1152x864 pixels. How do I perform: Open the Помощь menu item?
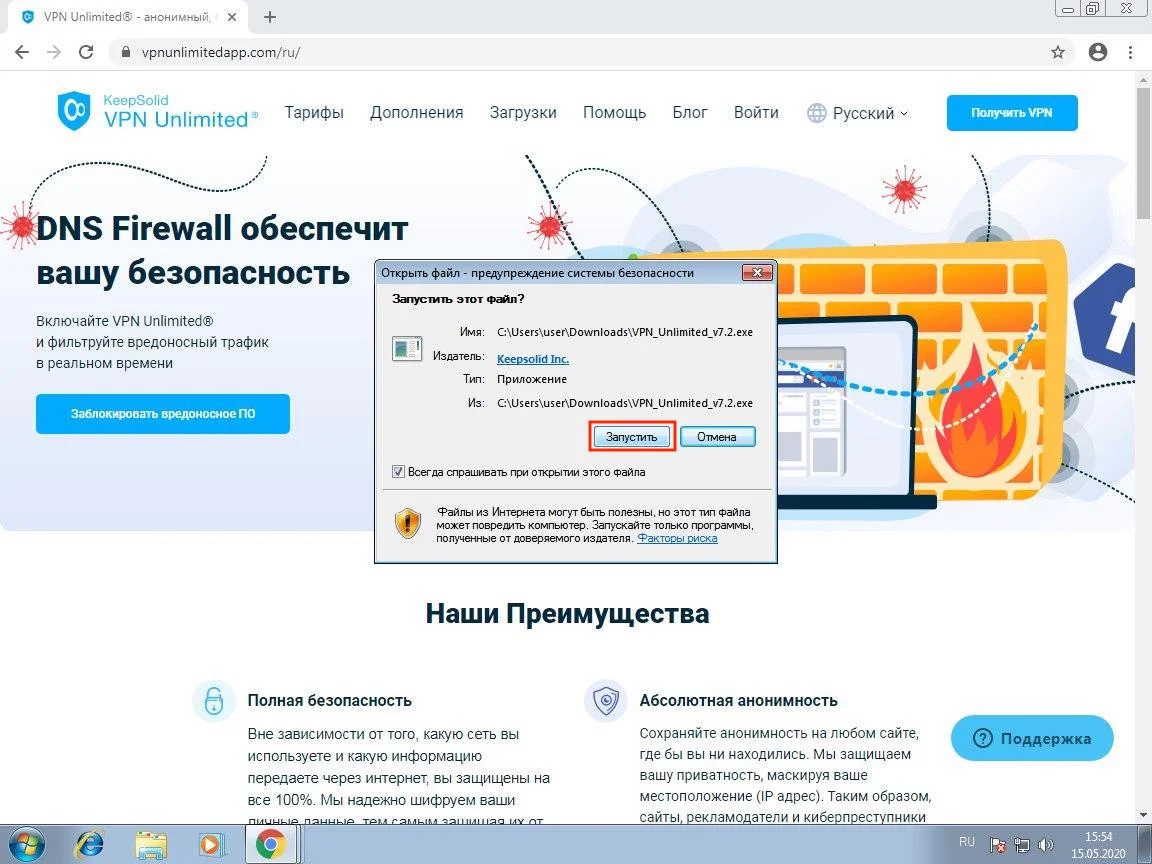[614, 113]
